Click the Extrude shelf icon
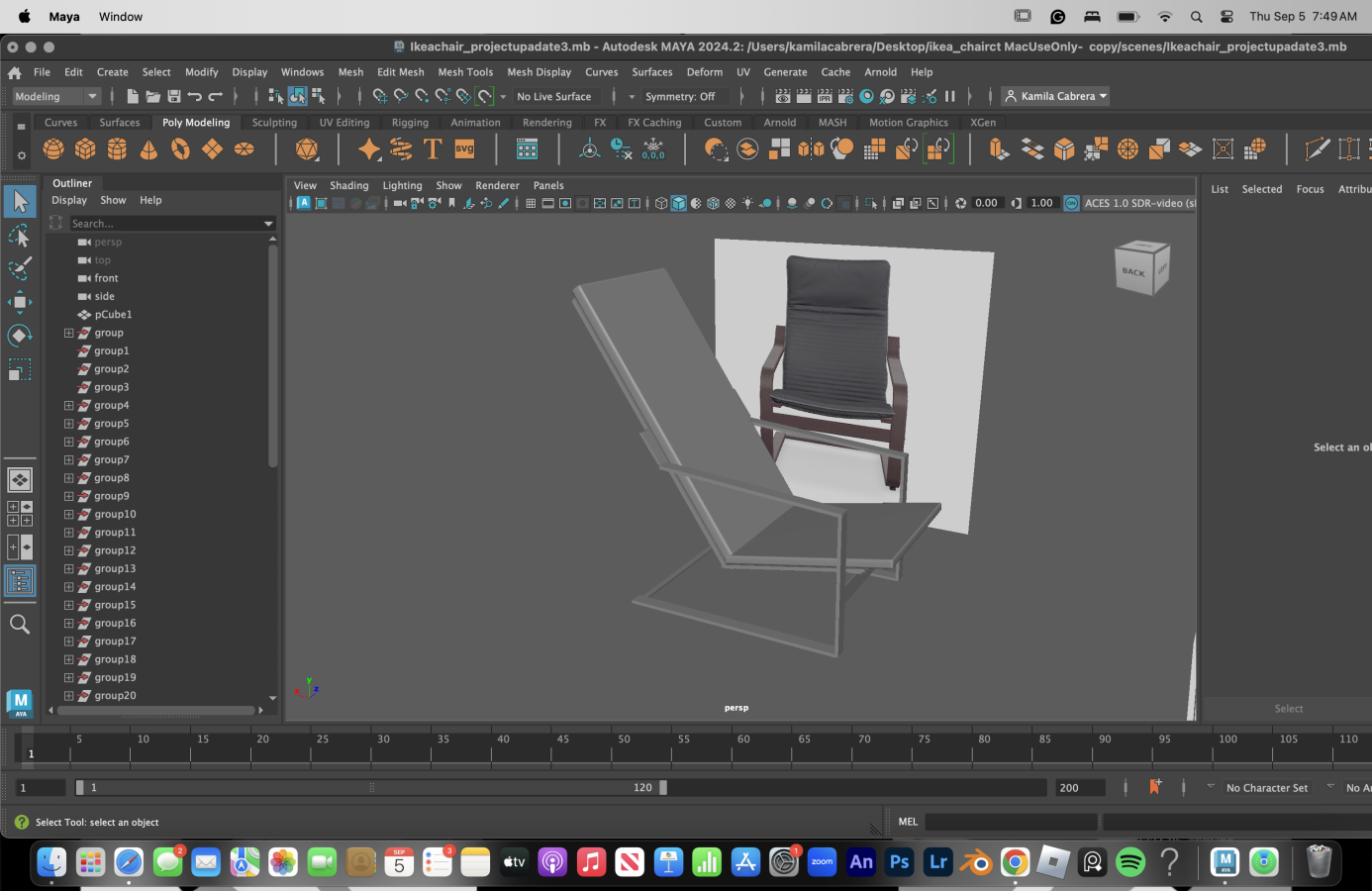This screenshot has height=891, width=1372. coord(999,149)
